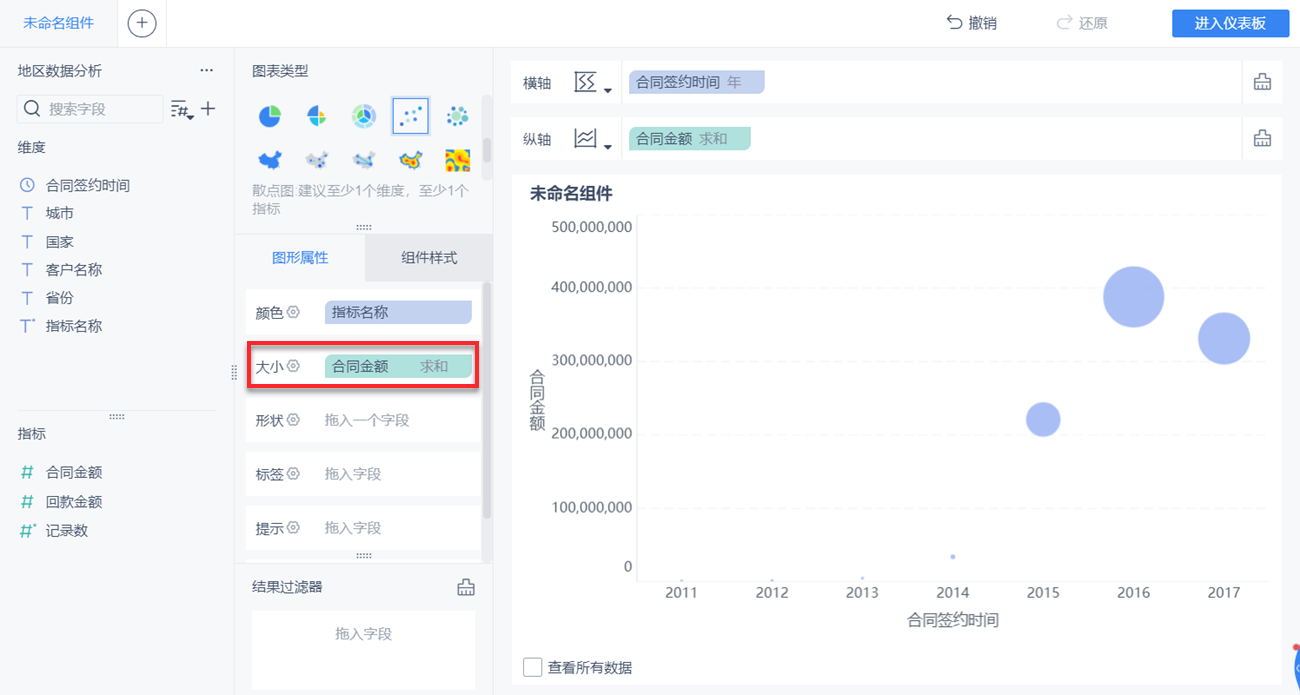
Task: Open the 大小 settings gear
Action: coord(294,366)
